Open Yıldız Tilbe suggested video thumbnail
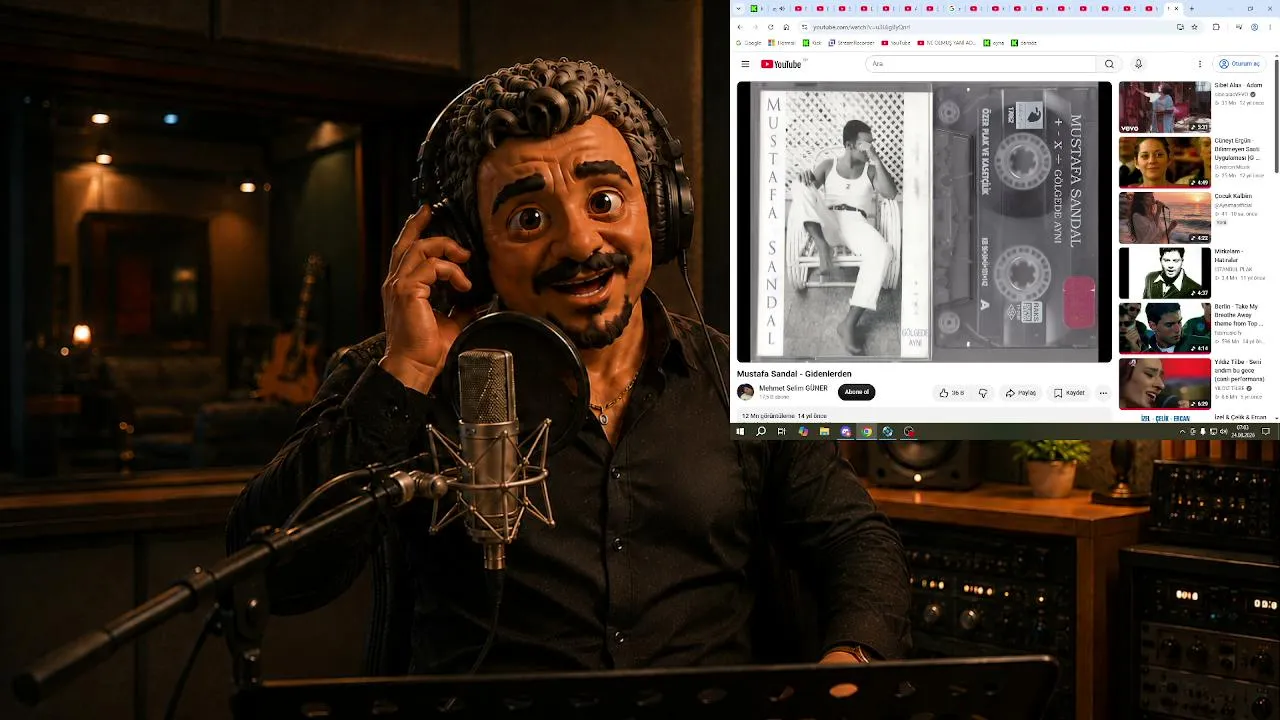The height and width of the screenshot is (720, 1280). pyautogui.click(x=1164, y=383)
